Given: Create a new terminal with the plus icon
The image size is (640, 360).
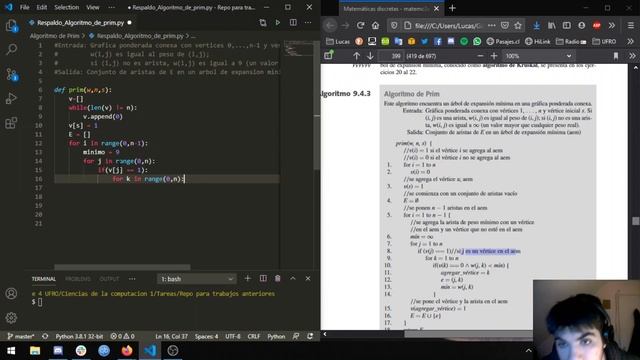Looking at the screenshot, I should click(248, 278).
